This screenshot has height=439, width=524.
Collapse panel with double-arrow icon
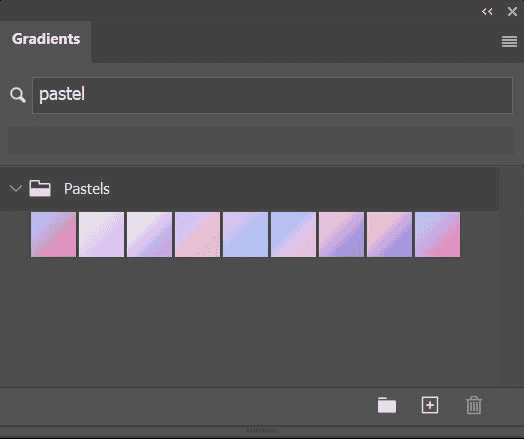pyautogui.click(x=487, y=12)
